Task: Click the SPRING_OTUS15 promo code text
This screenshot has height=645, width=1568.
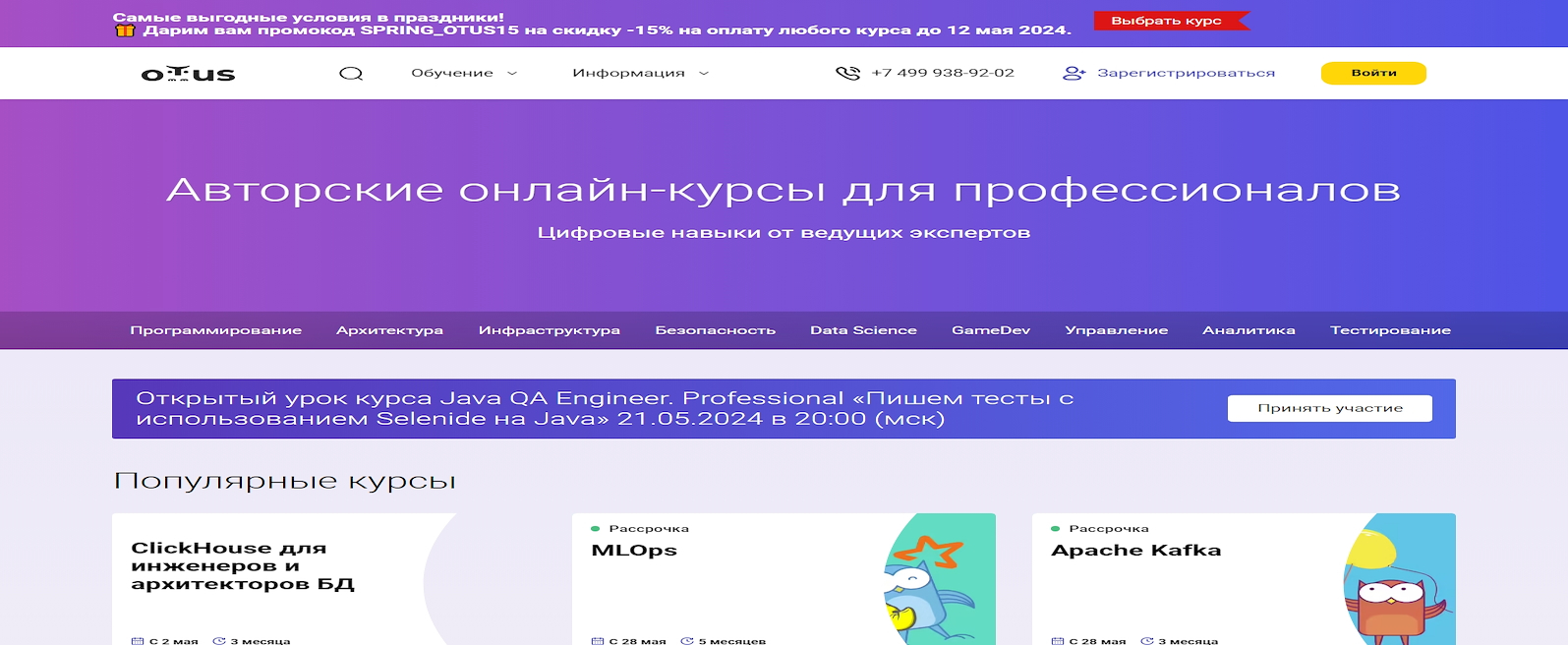Action: tap(439, 30)
